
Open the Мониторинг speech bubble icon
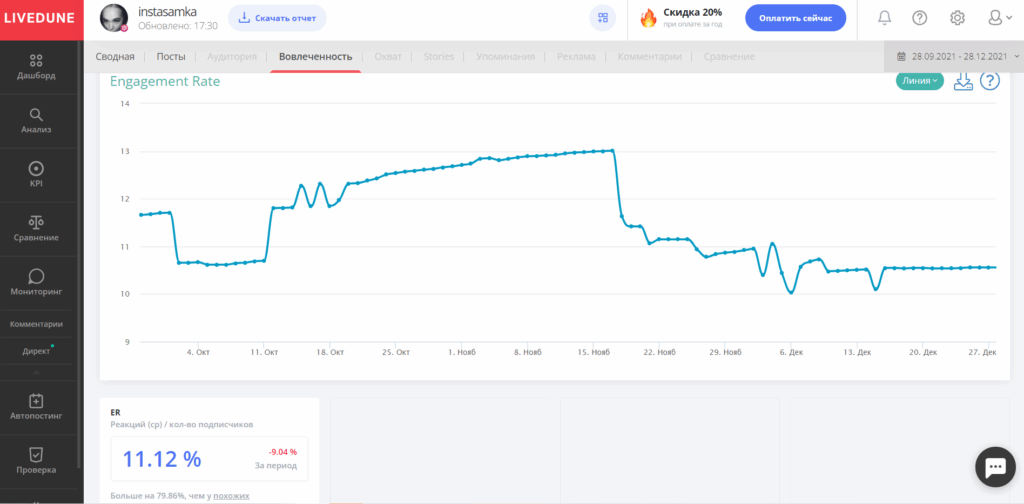pos(37,277)
